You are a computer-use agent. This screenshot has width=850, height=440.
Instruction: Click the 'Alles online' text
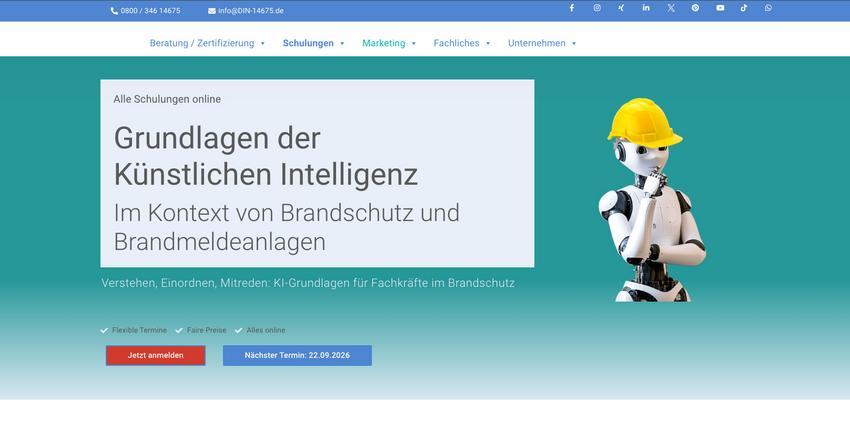click(x=266, y=330)
